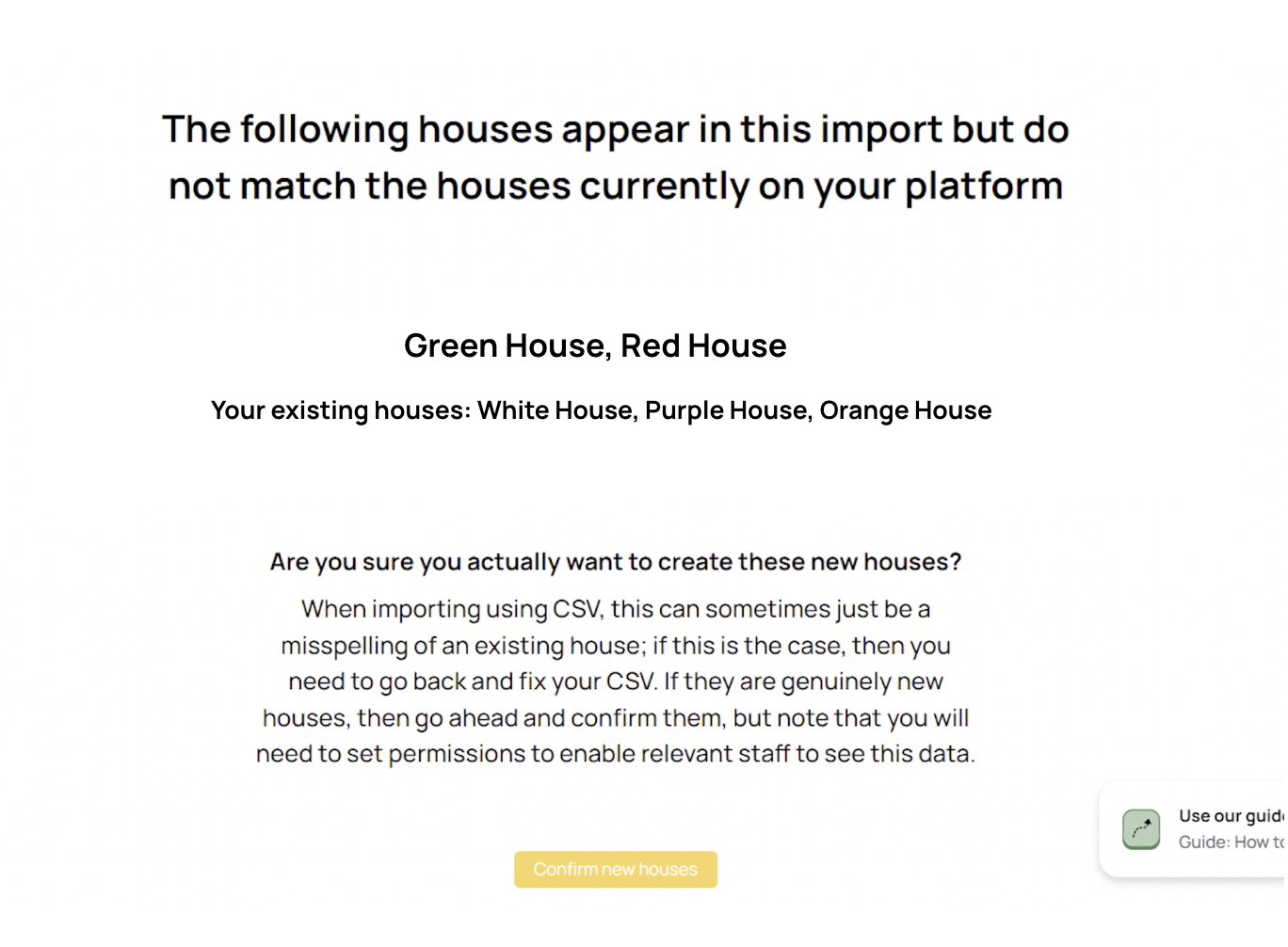Click the yellow Confirm new houses button
The image size is (1288, 947).
[x=615, y=869]
